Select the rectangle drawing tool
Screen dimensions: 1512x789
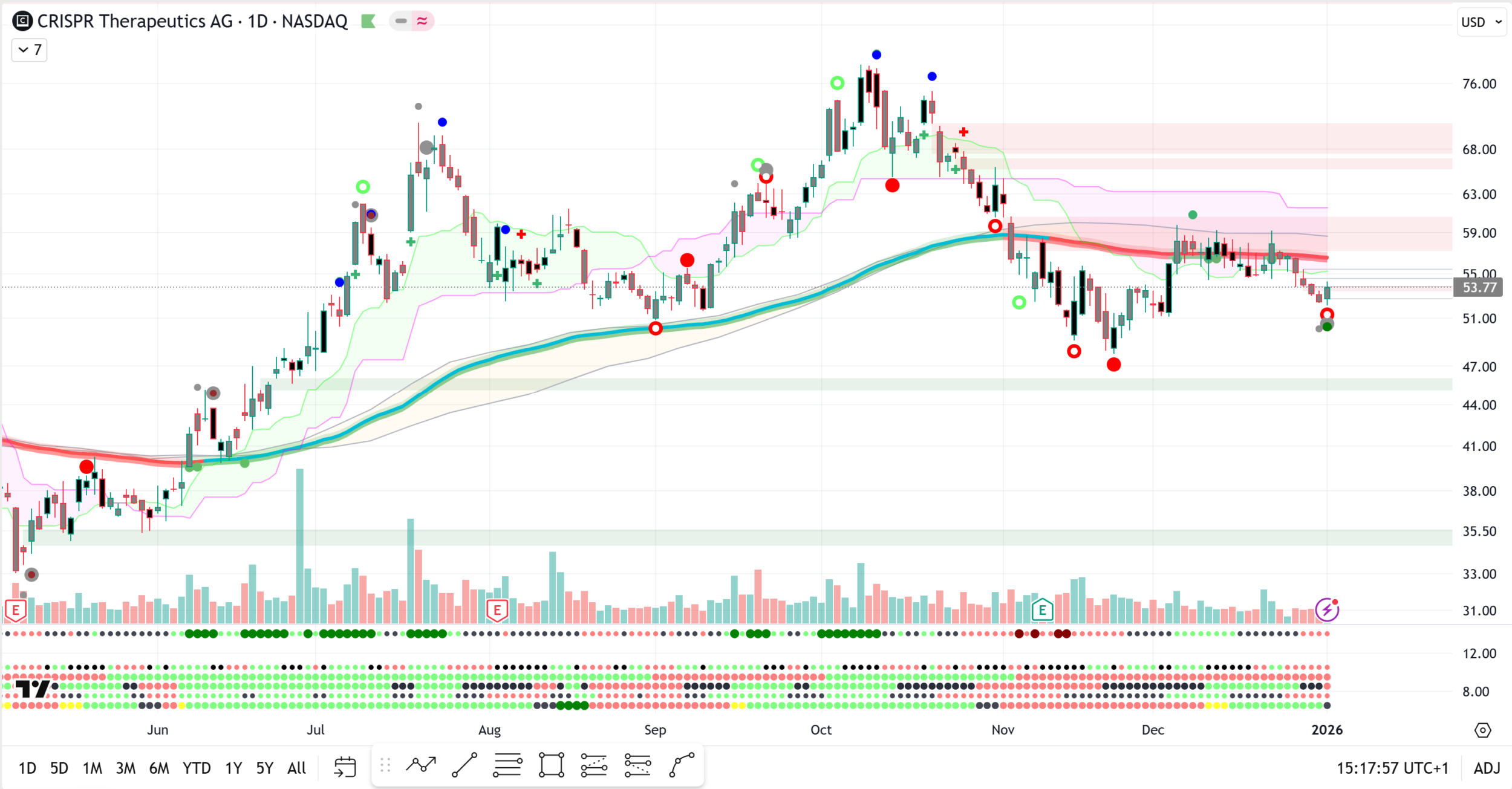[552, 765]
